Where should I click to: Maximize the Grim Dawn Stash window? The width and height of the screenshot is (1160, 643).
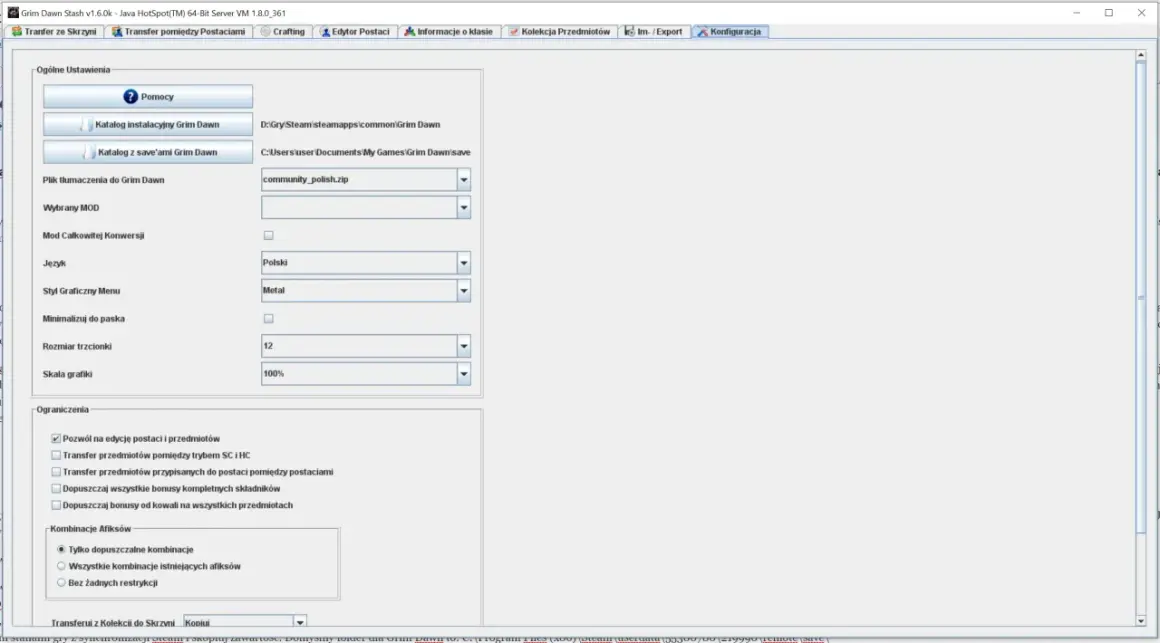click(x=1109, y=13)
